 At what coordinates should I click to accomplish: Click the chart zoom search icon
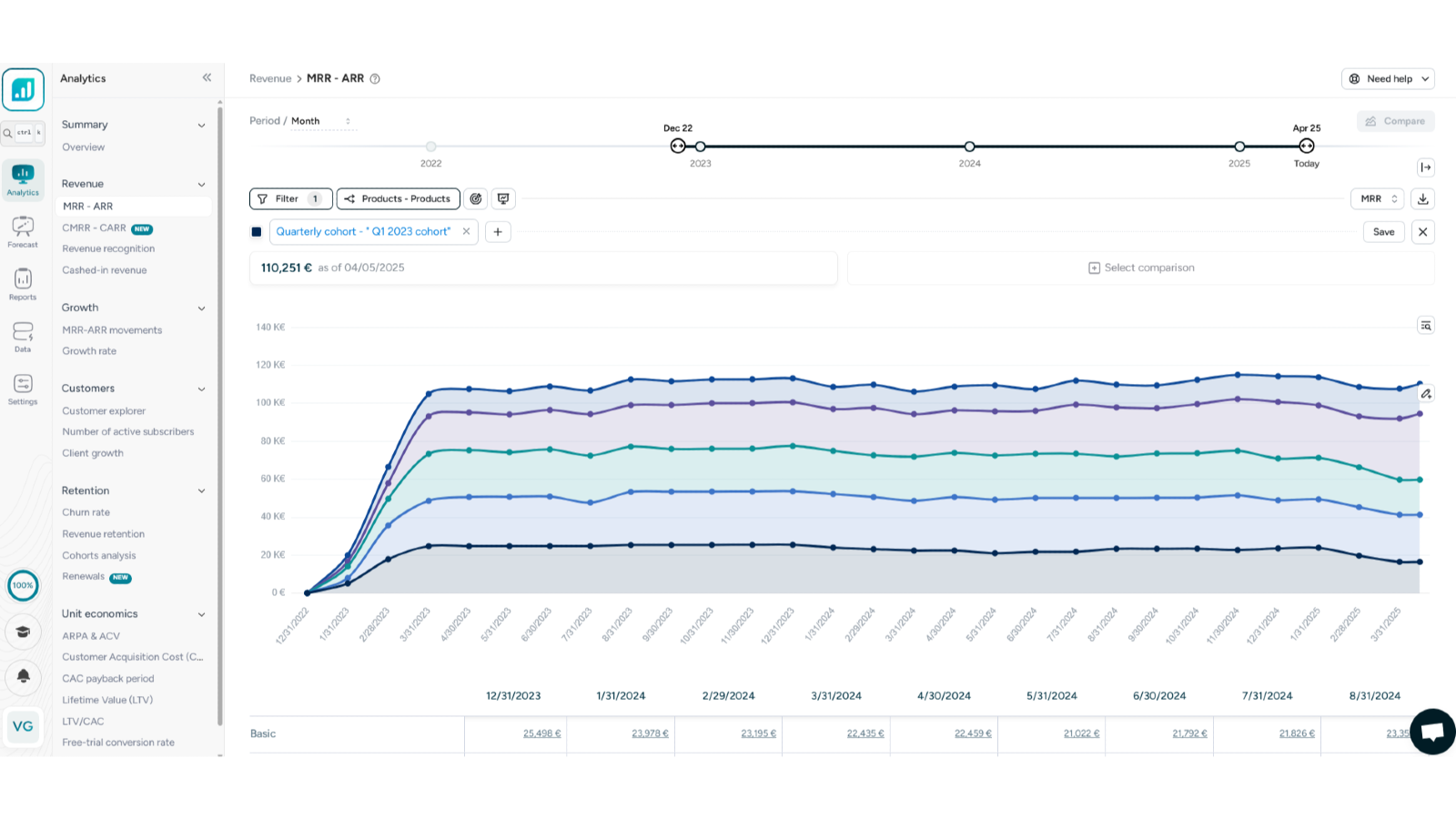[1426, 326]
